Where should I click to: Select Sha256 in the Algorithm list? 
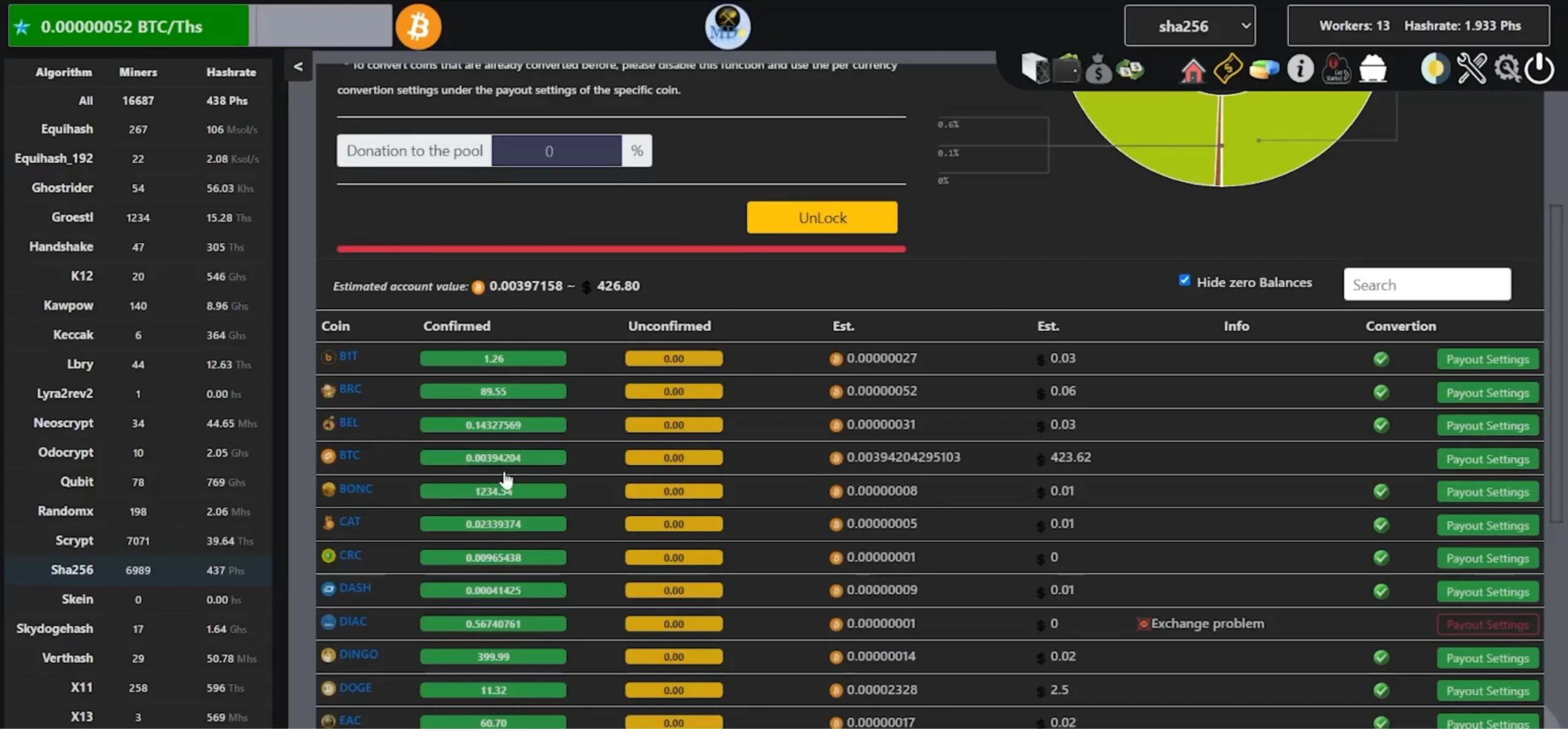(72, 569)
